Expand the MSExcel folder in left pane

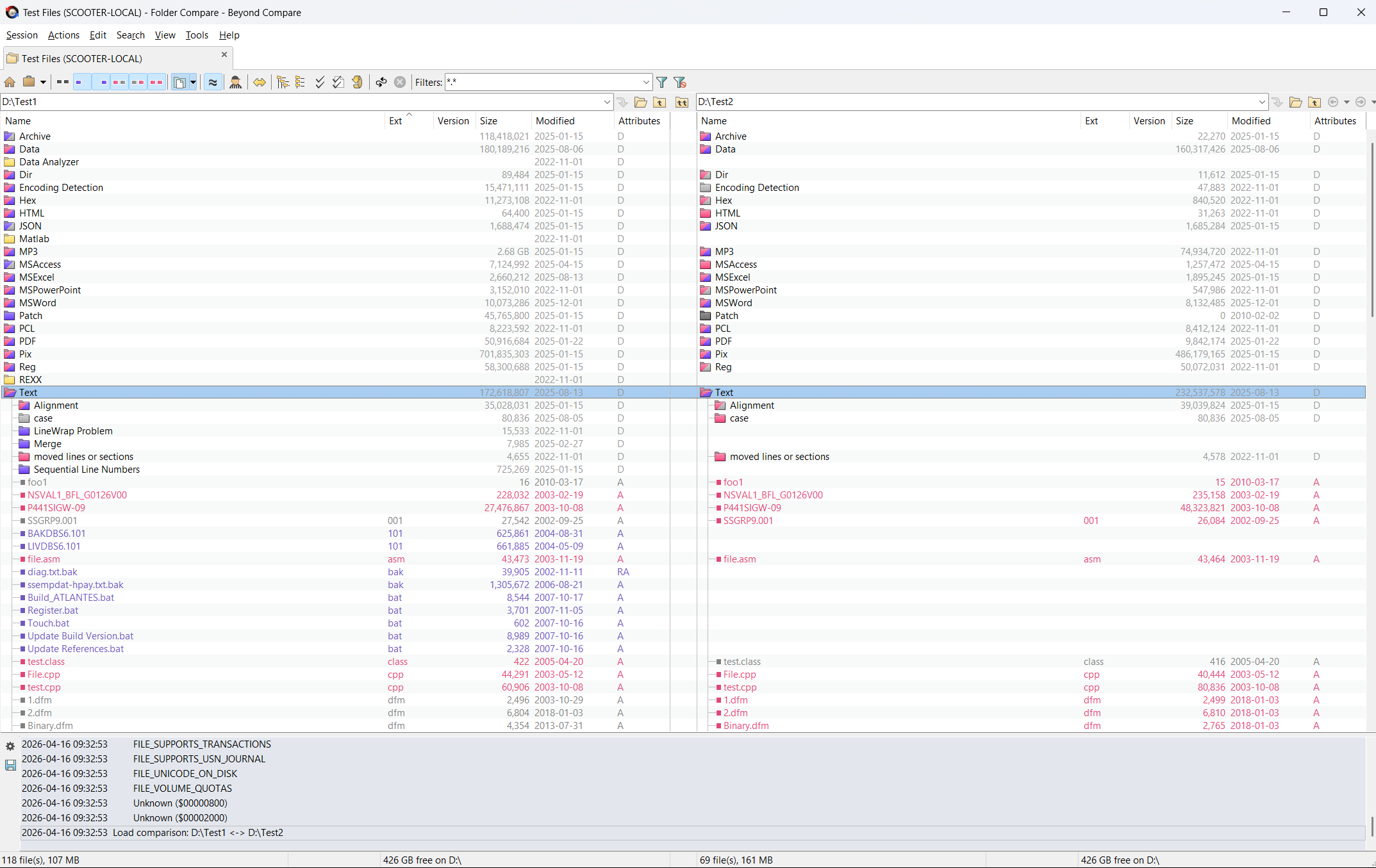[10, 277]
